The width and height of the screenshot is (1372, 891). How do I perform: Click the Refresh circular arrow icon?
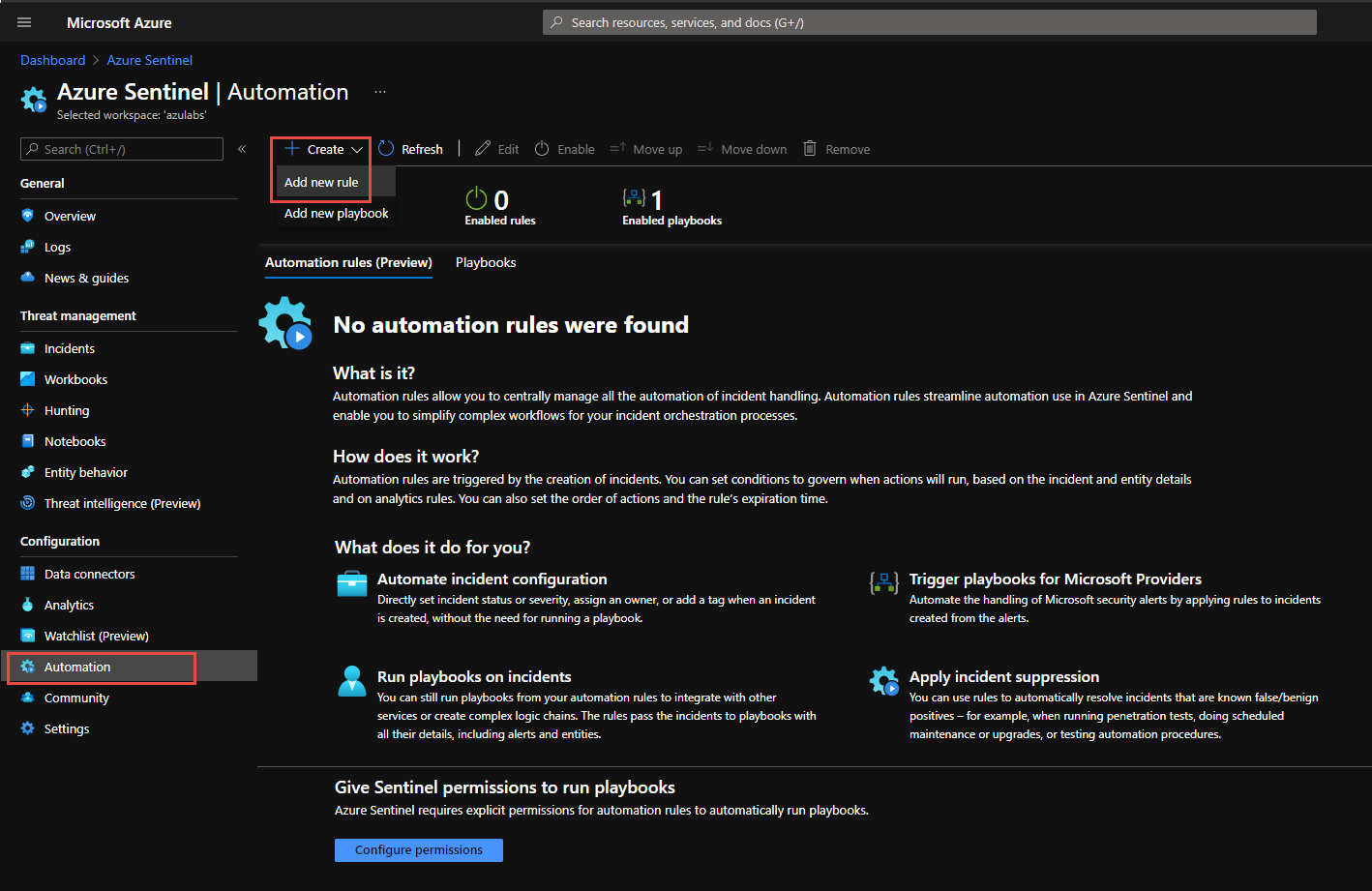(386, 149)
